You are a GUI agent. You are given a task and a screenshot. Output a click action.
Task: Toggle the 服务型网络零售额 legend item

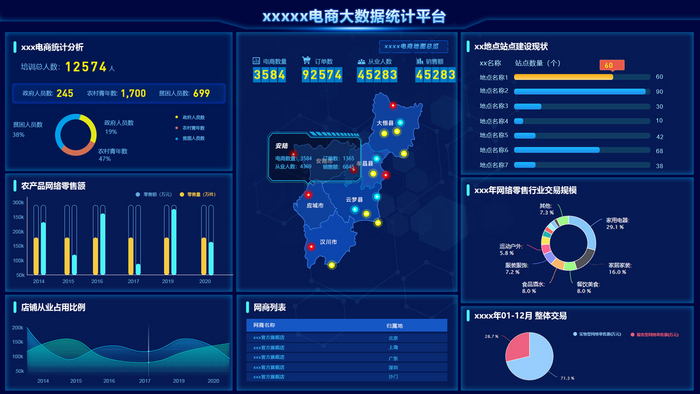[654, 334]
